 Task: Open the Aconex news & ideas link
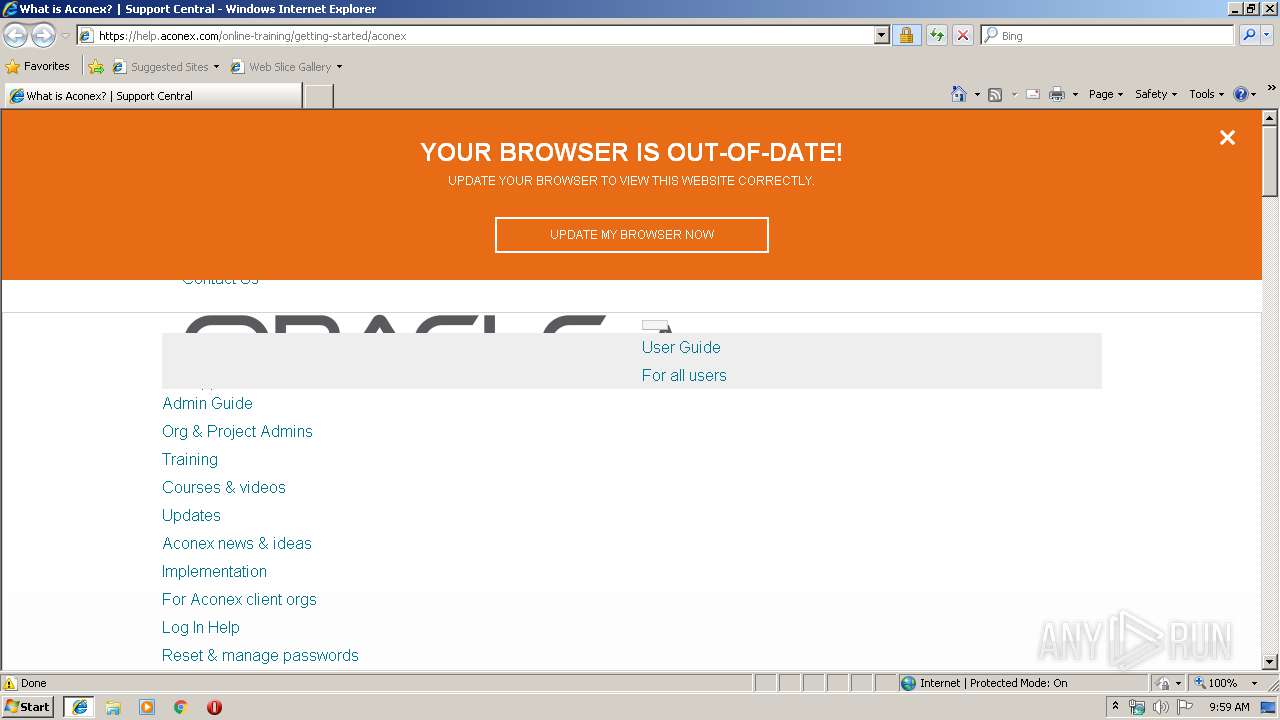tap(237, 543)
